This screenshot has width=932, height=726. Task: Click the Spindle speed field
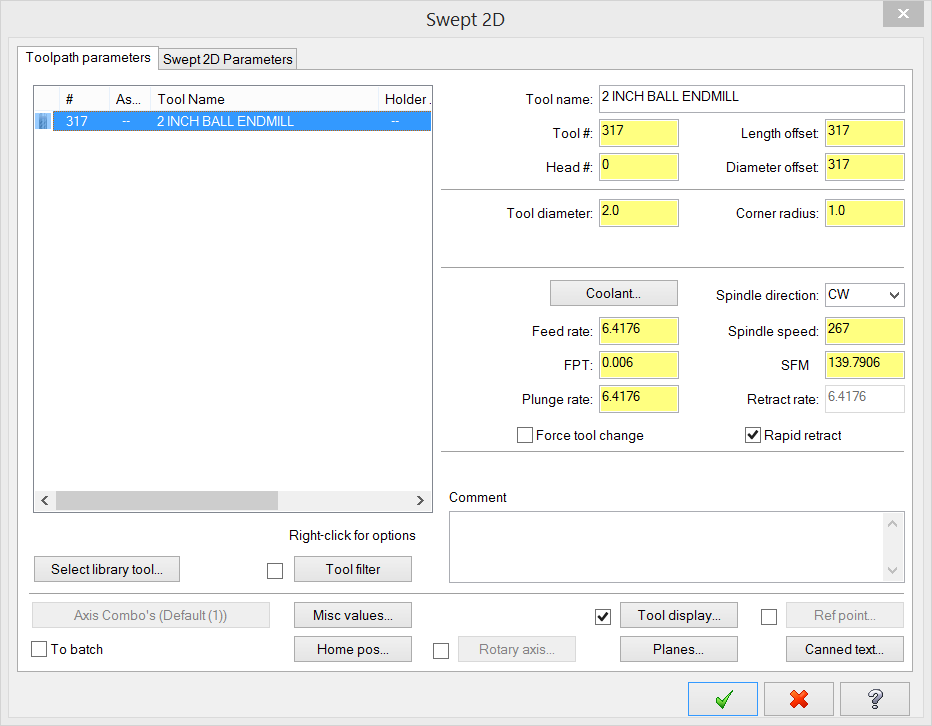click(865, 331)
